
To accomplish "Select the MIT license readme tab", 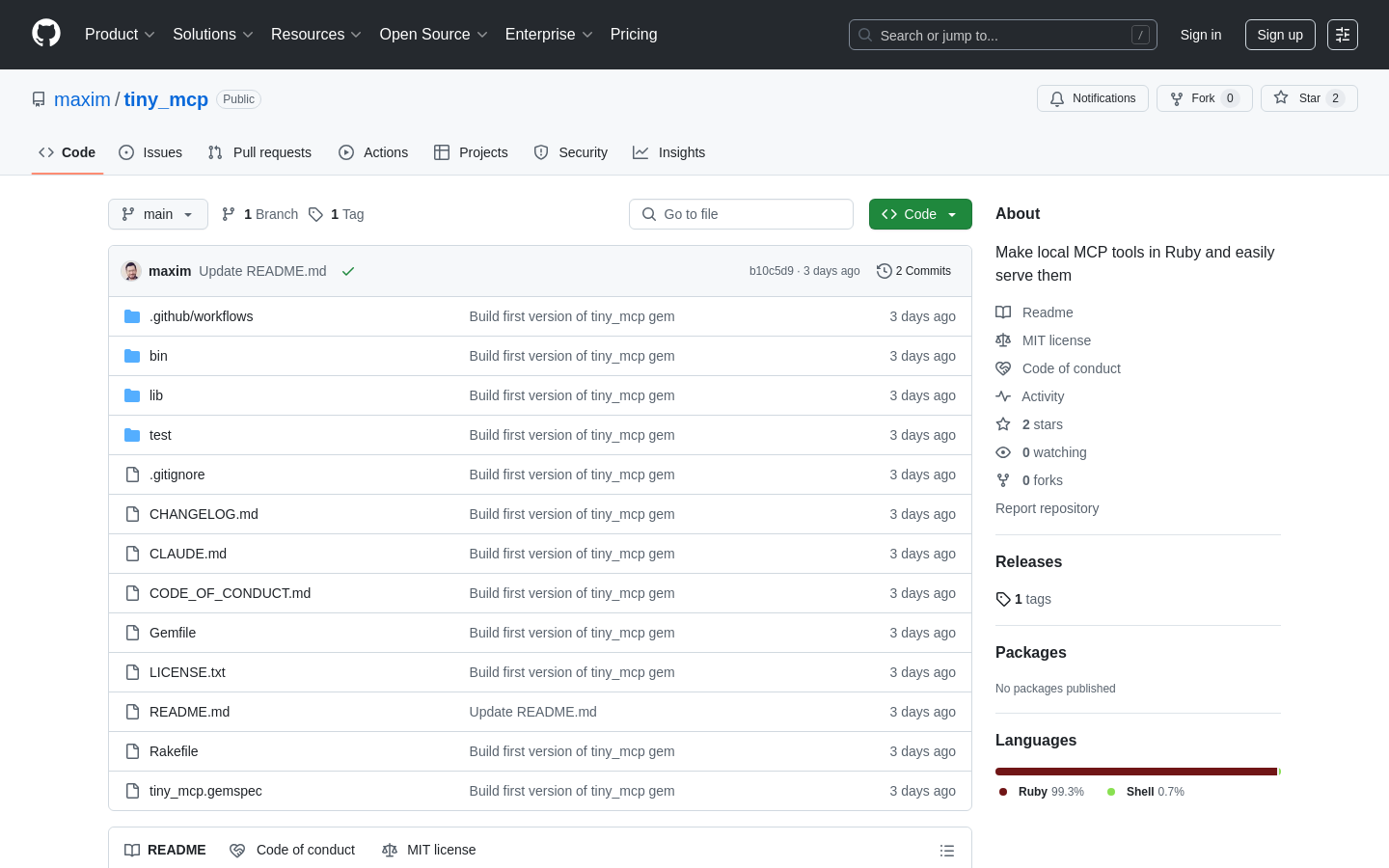I will pos(429,850).
